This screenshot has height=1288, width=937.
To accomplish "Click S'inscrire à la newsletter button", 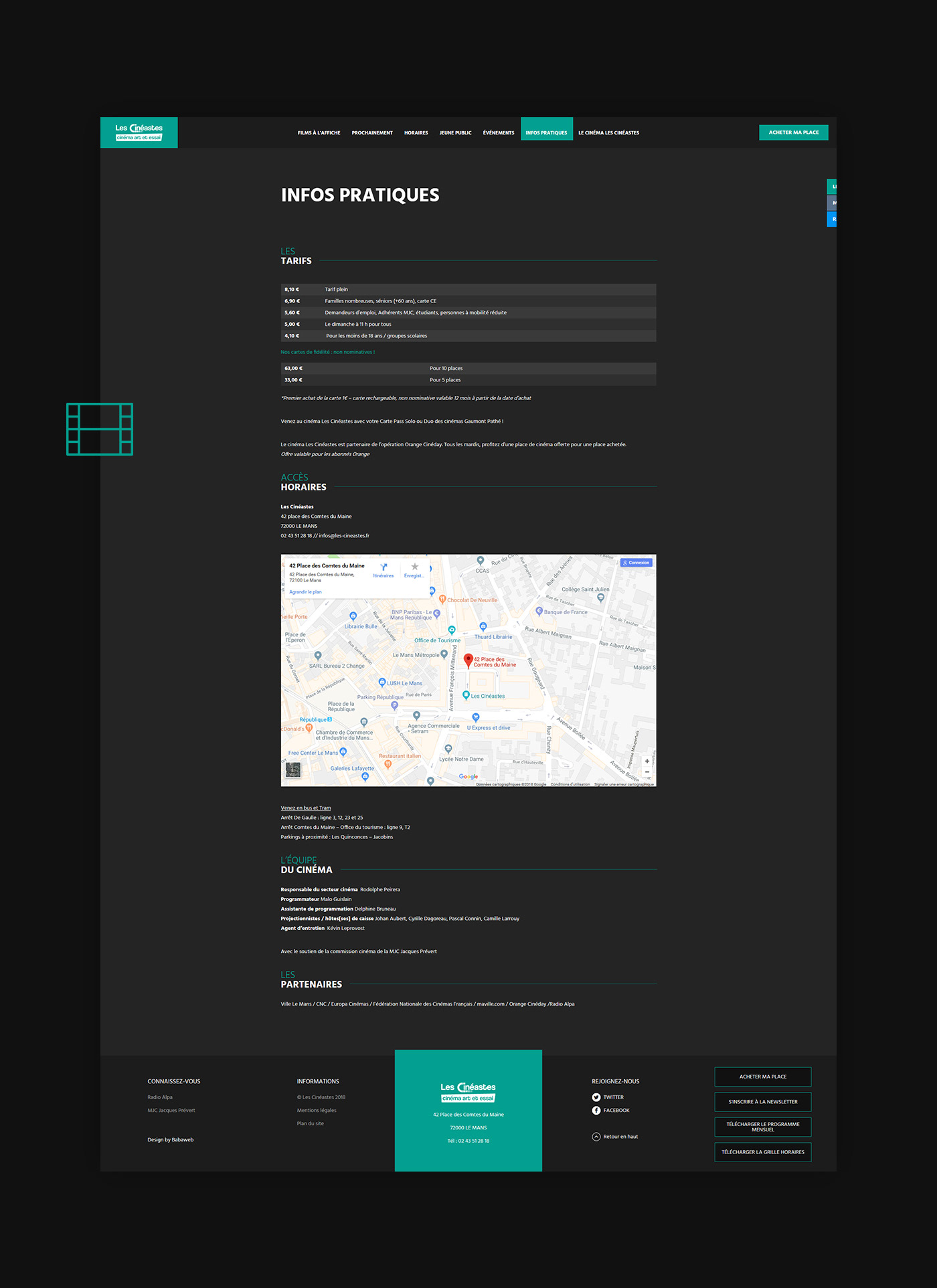I will pos(762,1102).
